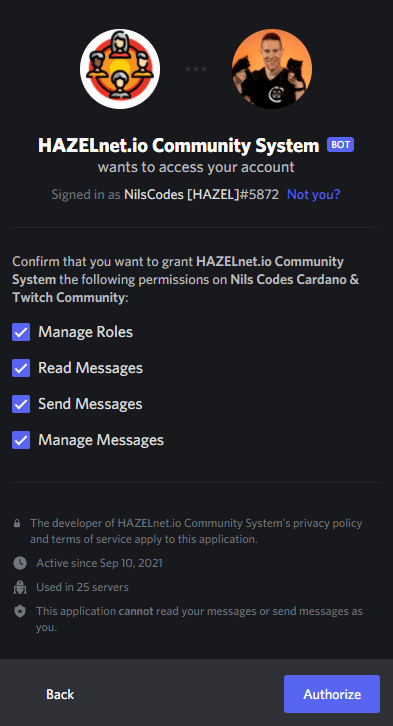Viewport: 393px width, 726px height.
Task: Click the BOT badge next to app name
Action: click(x=340, y=144)
